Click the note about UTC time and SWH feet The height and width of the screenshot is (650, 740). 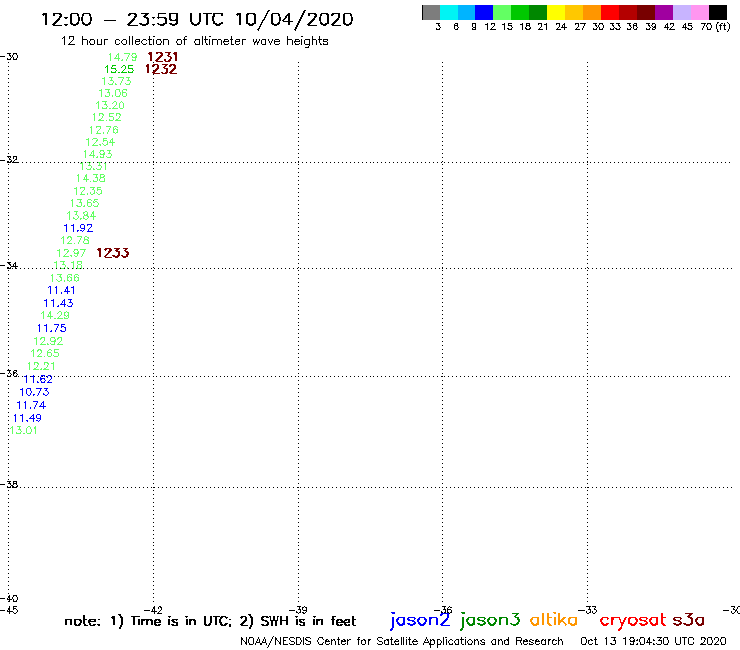[x=210, y=621]
